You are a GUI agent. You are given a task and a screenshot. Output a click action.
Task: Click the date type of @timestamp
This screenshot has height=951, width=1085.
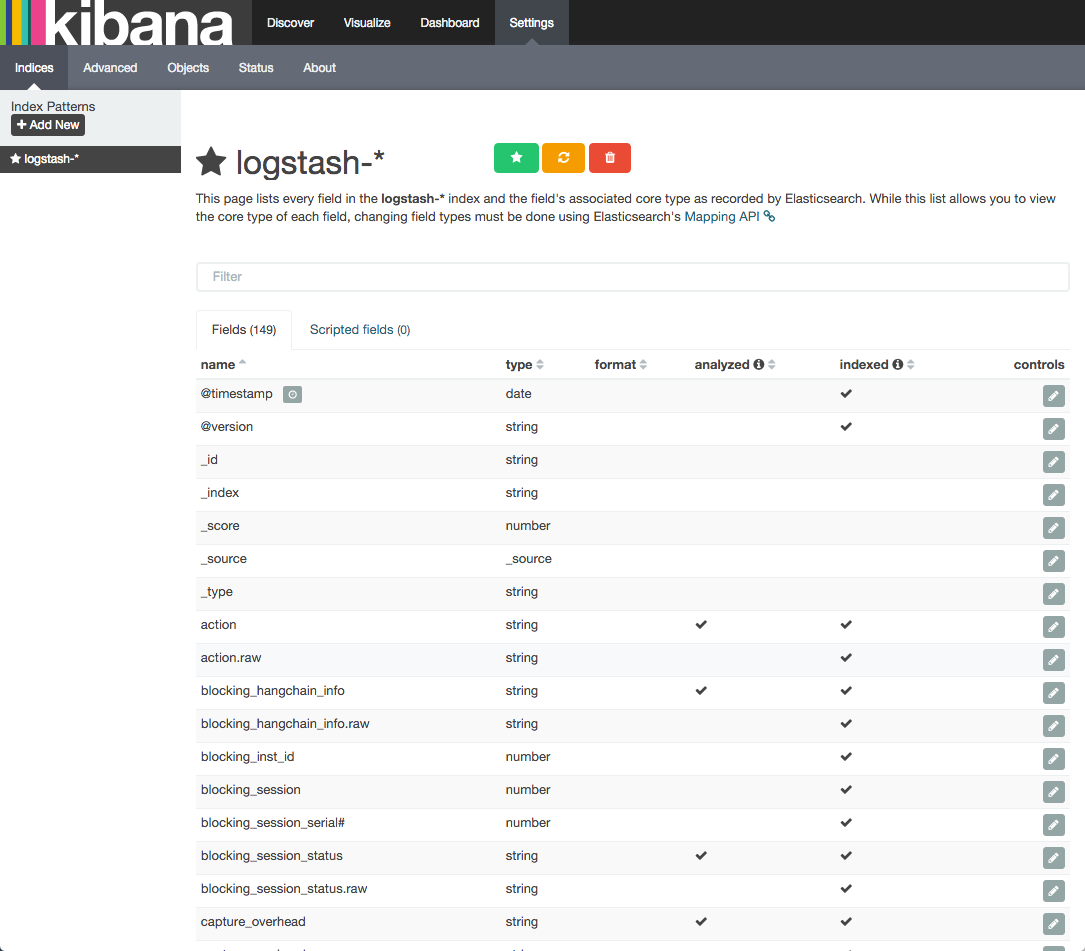518,394
